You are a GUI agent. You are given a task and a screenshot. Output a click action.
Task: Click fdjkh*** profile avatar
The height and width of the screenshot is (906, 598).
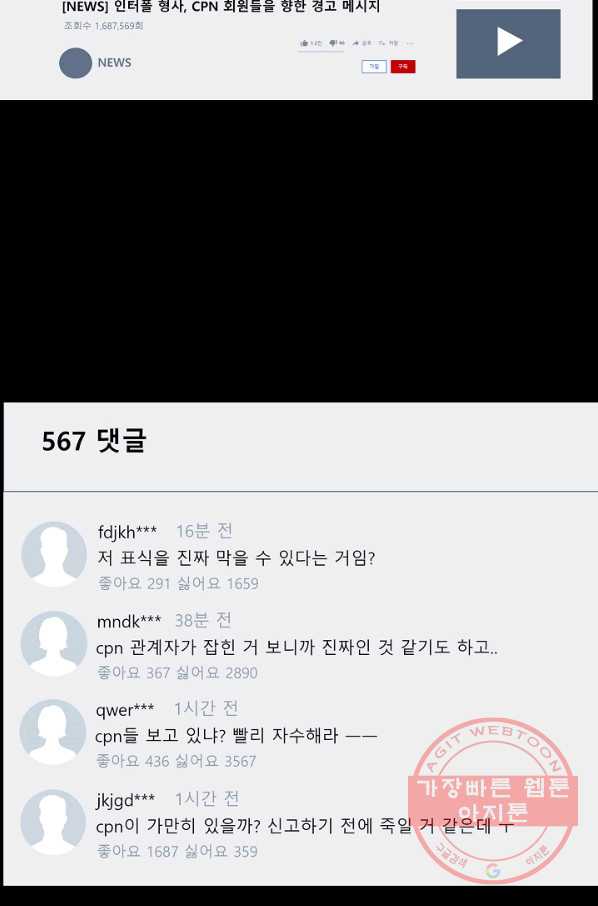(54, 555)
